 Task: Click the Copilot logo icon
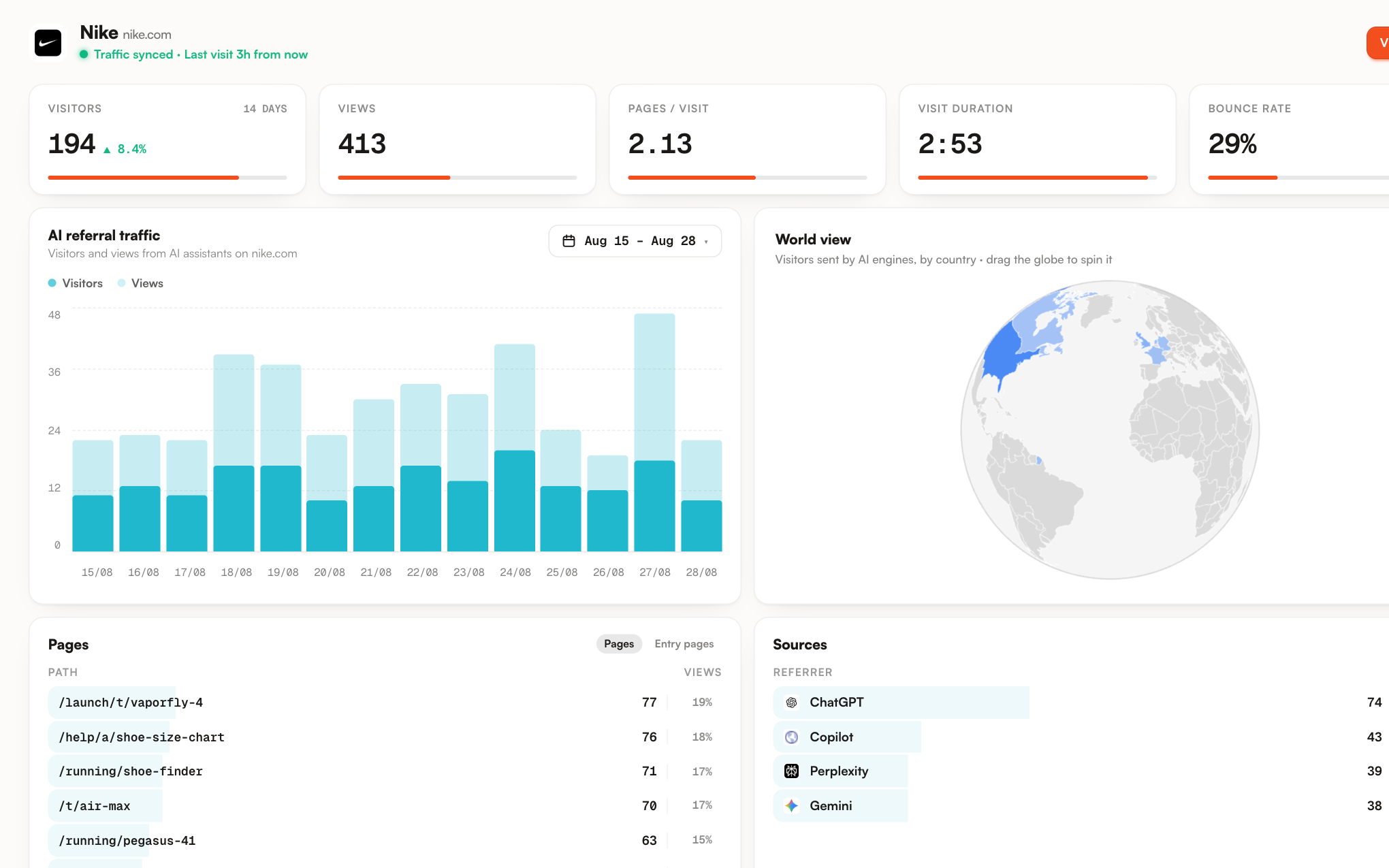[791, 737]
